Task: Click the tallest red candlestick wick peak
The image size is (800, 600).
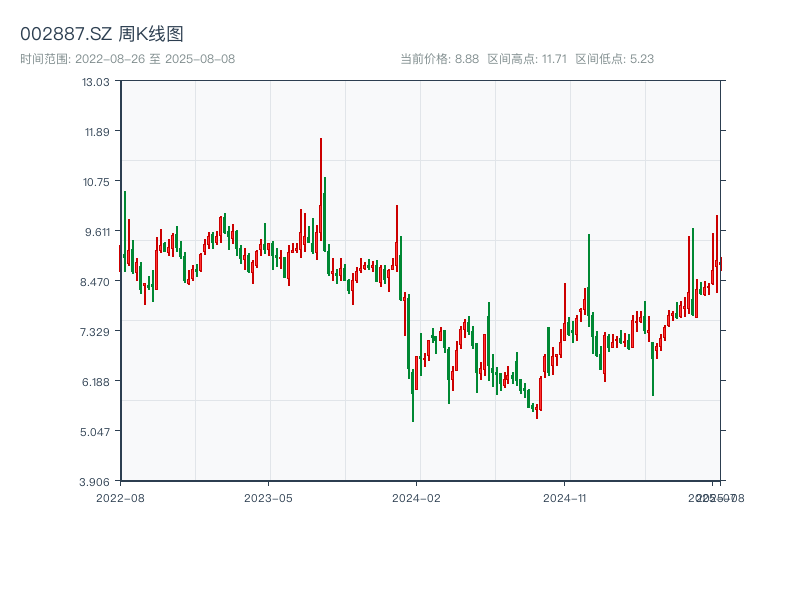Action: coord(321,140)
